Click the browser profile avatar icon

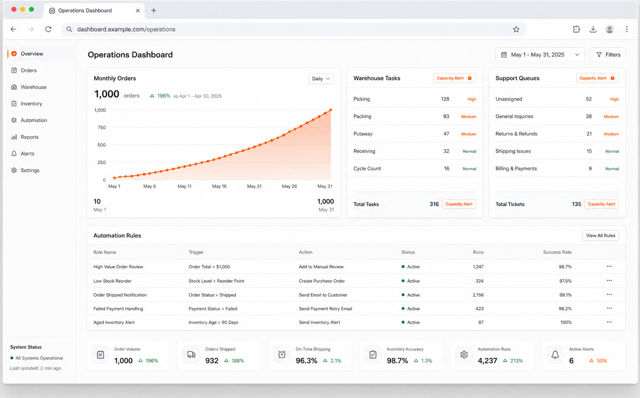[609, 29]
